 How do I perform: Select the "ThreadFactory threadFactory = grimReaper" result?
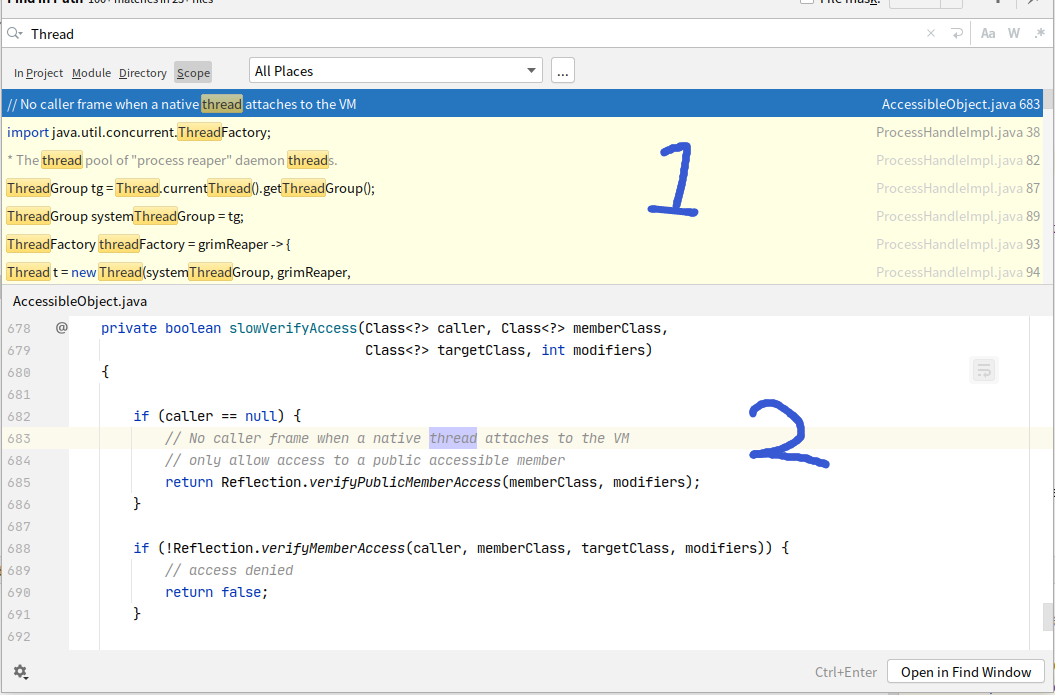click(523, 244)
